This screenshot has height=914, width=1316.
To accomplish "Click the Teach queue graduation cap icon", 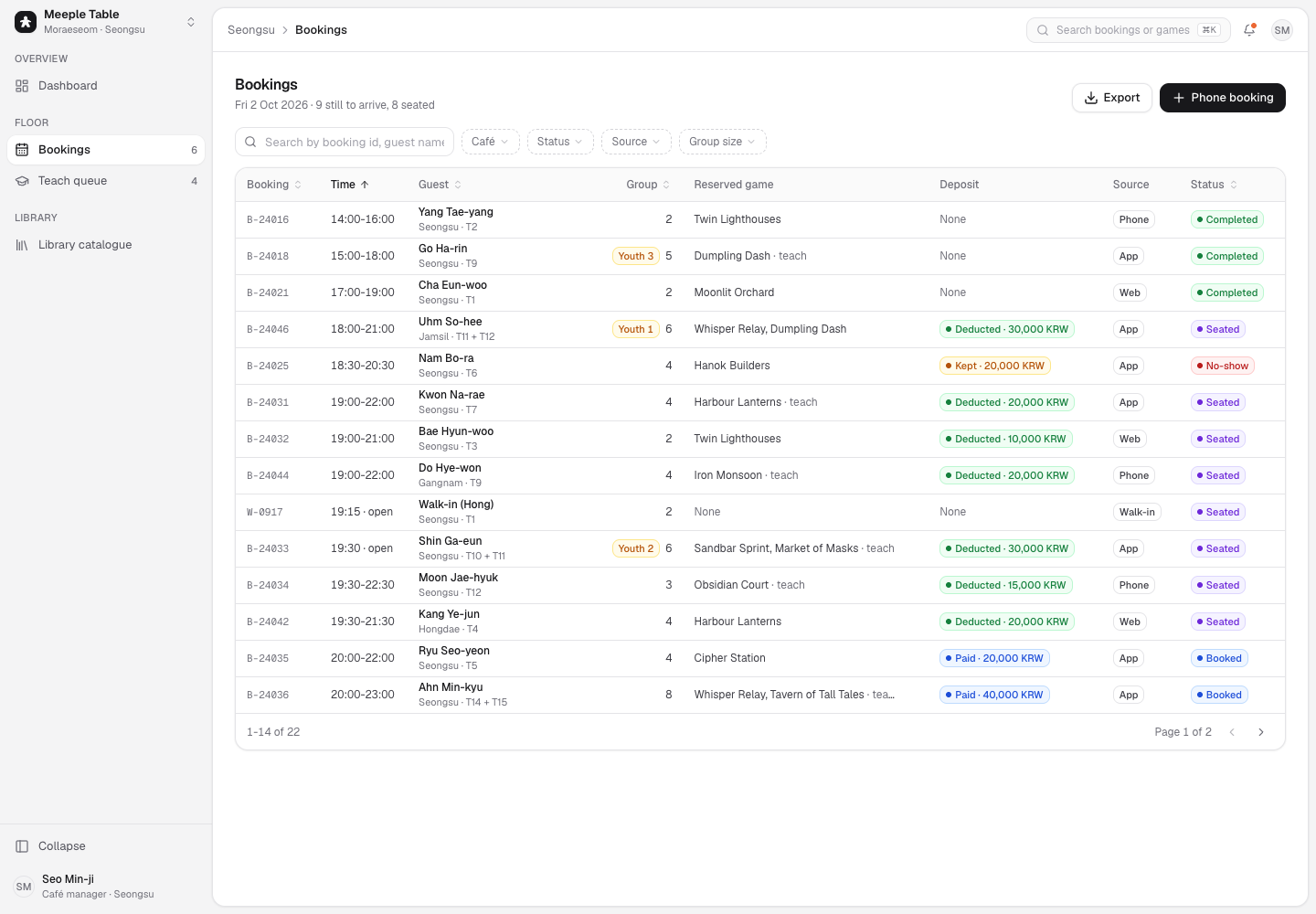I will click(22, 181).
